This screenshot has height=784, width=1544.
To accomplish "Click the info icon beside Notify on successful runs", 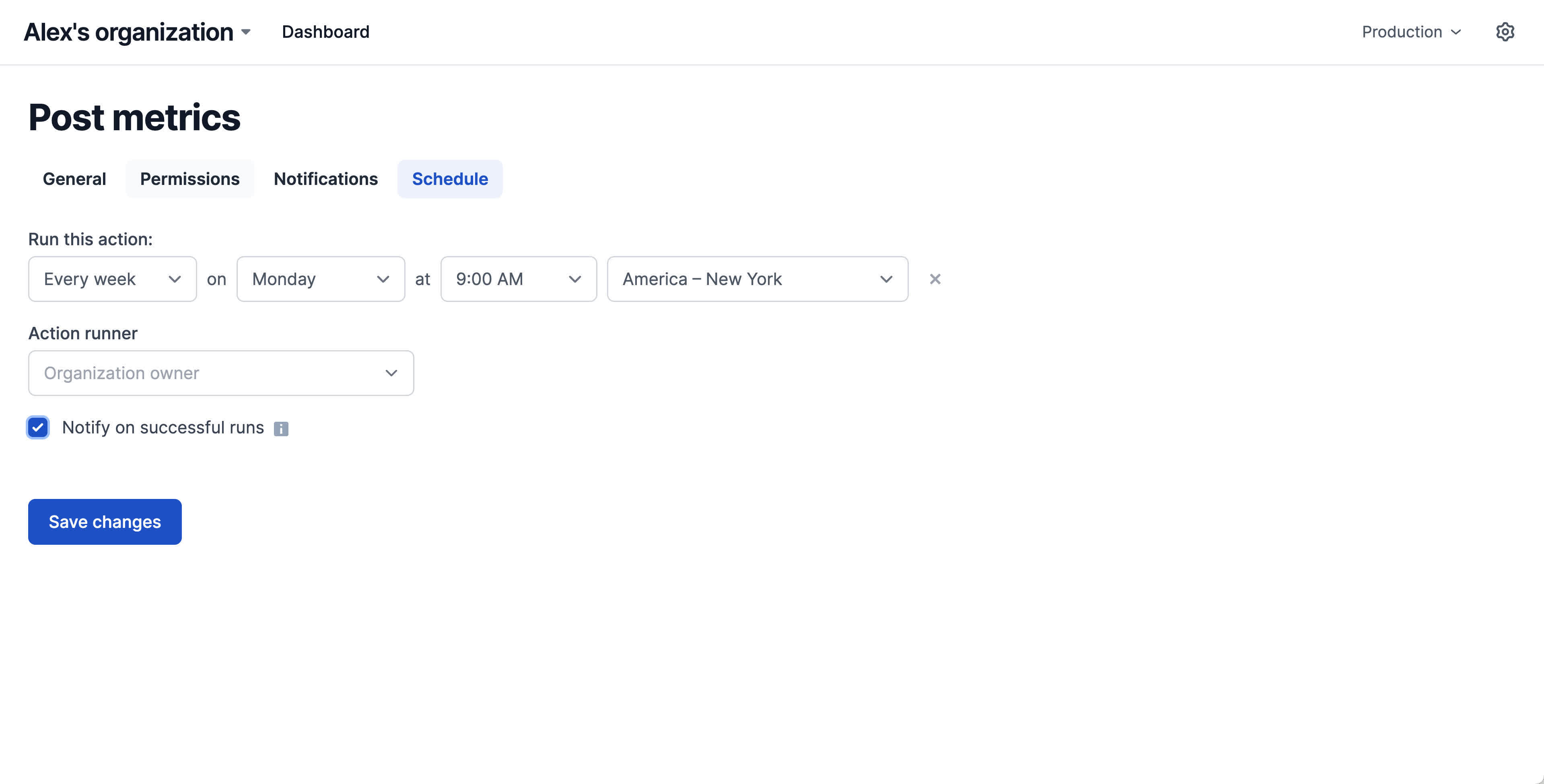I will pyautogui.click(x=280, y=429).
